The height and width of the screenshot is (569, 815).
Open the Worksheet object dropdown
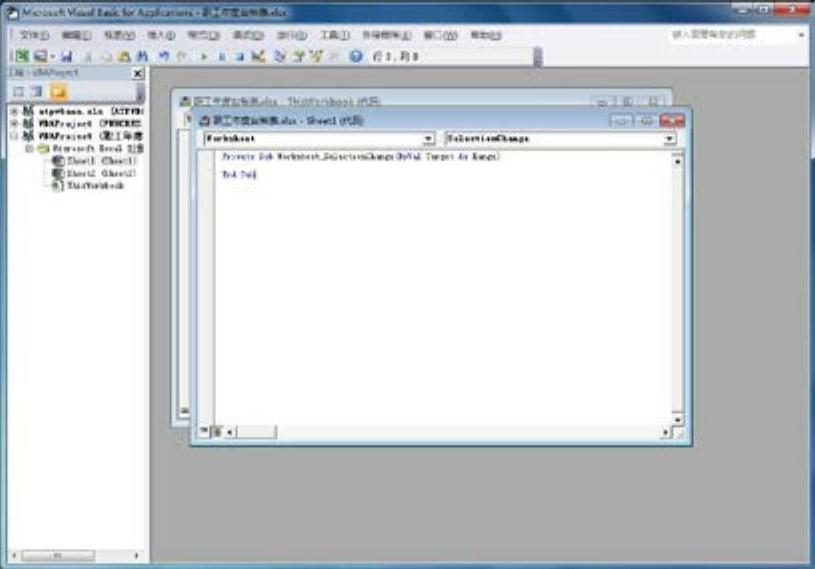[428, 139]
